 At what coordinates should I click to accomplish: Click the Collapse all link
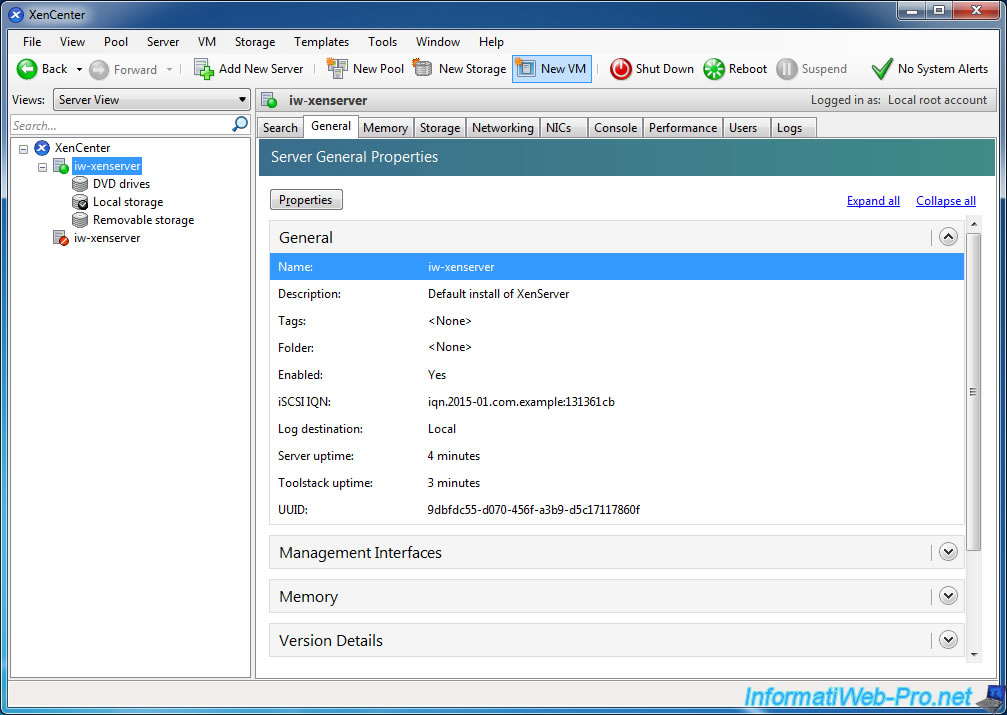[x=945, y=201]
